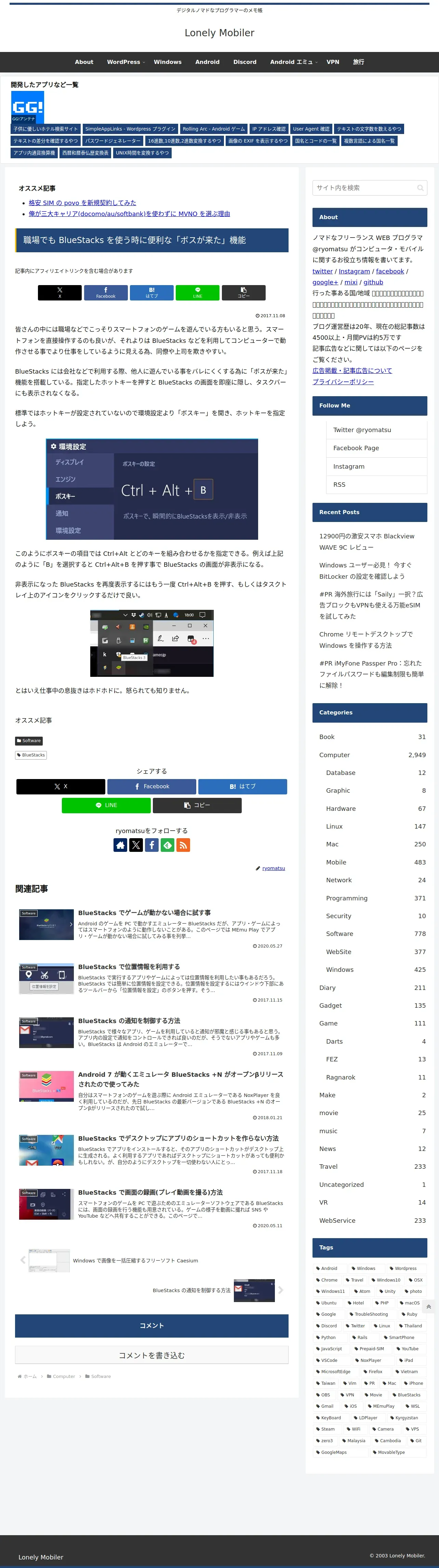
Task: Copy the URL with the wide コピー button under シェアする
Action: pyautogui.click(x=197, y=805)
